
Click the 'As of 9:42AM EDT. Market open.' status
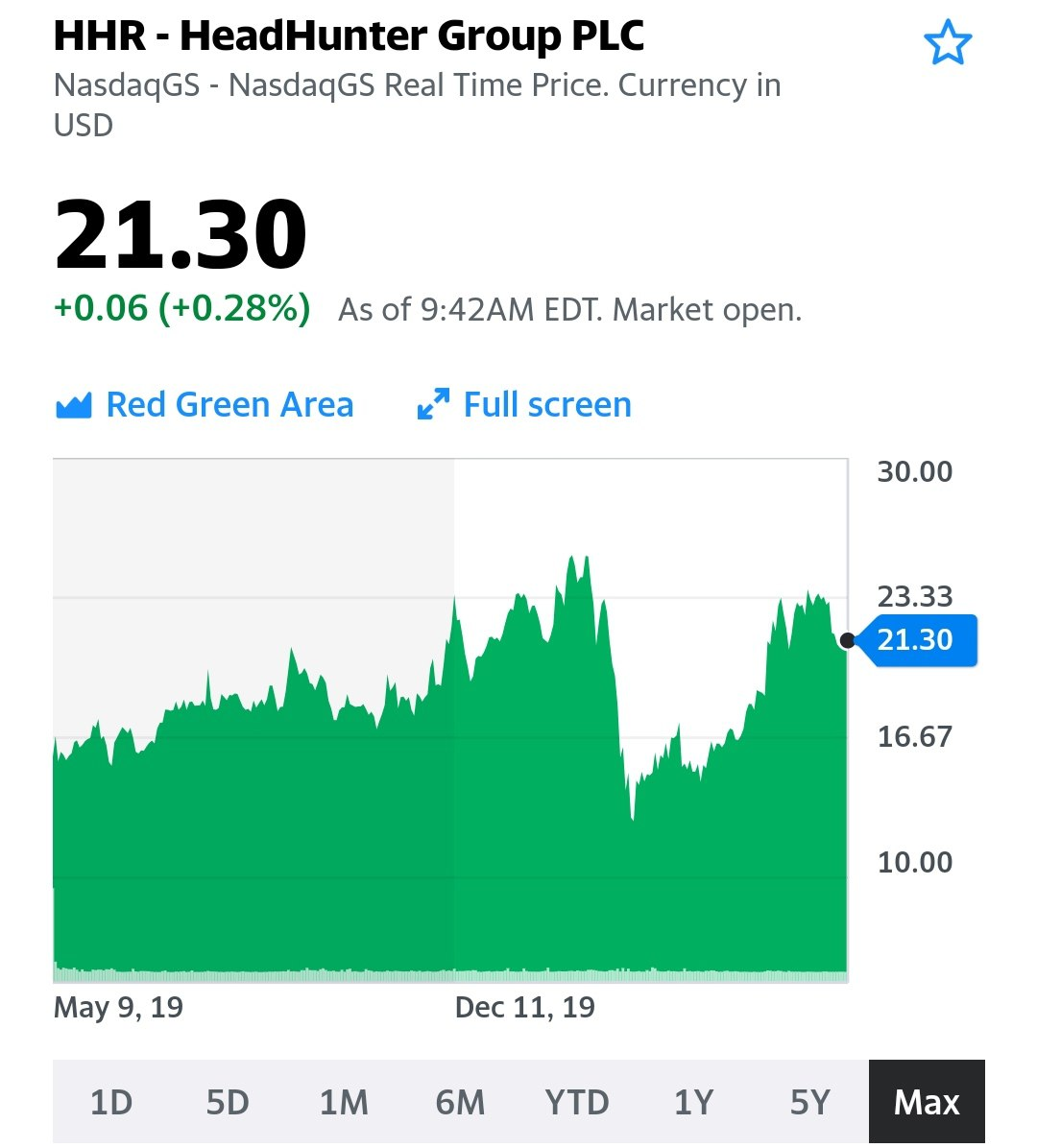pos(569,310)
